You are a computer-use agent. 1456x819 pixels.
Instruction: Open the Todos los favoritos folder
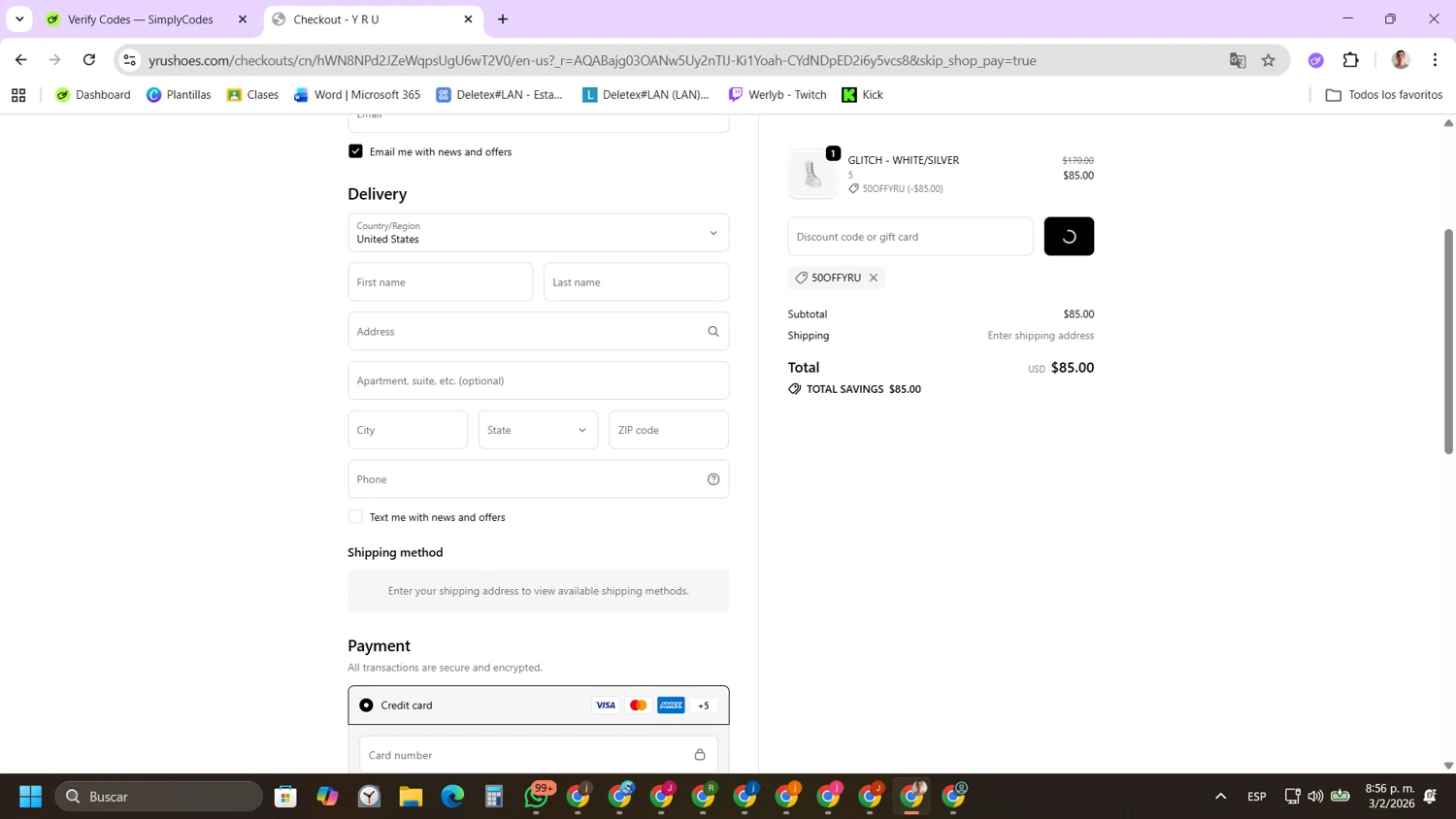1384,95
